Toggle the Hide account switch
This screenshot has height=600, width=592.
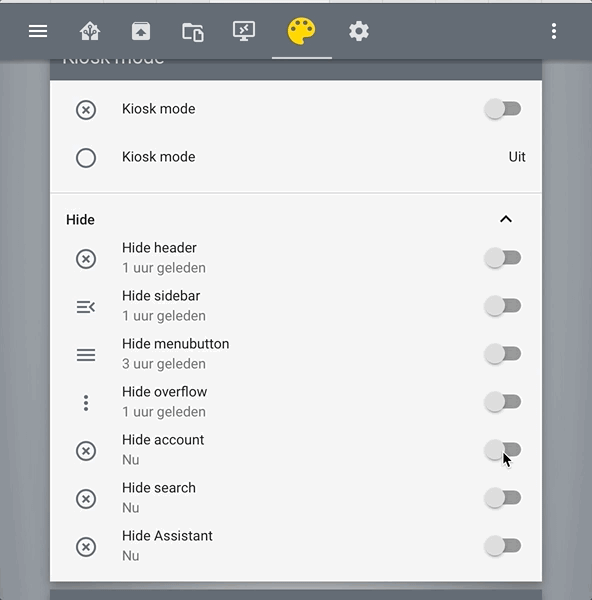coord(502,450)
